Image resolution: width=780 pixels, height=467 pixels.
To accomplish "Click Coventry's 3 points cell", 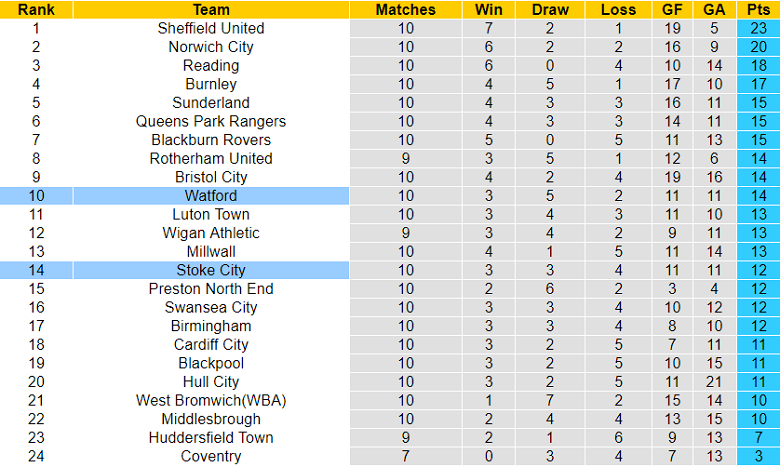I will (x=757, y=456).
